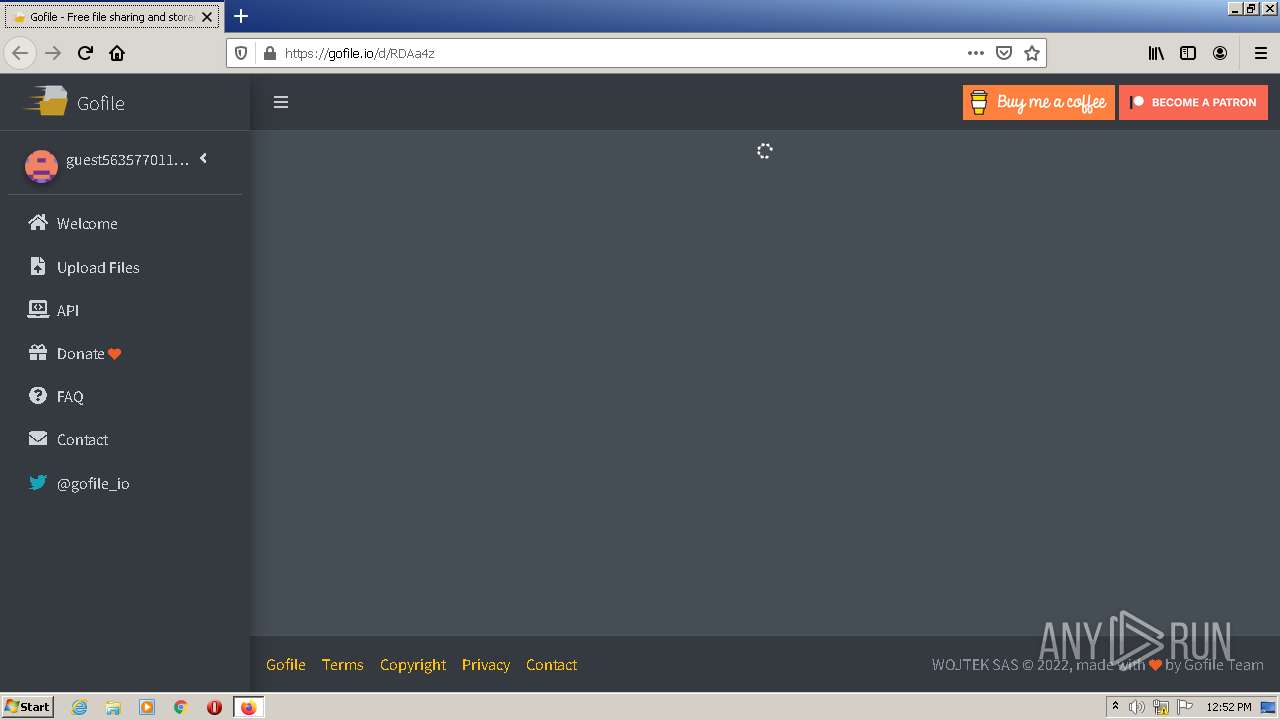
Task: Go back in browser history
Action: point(20,53)
